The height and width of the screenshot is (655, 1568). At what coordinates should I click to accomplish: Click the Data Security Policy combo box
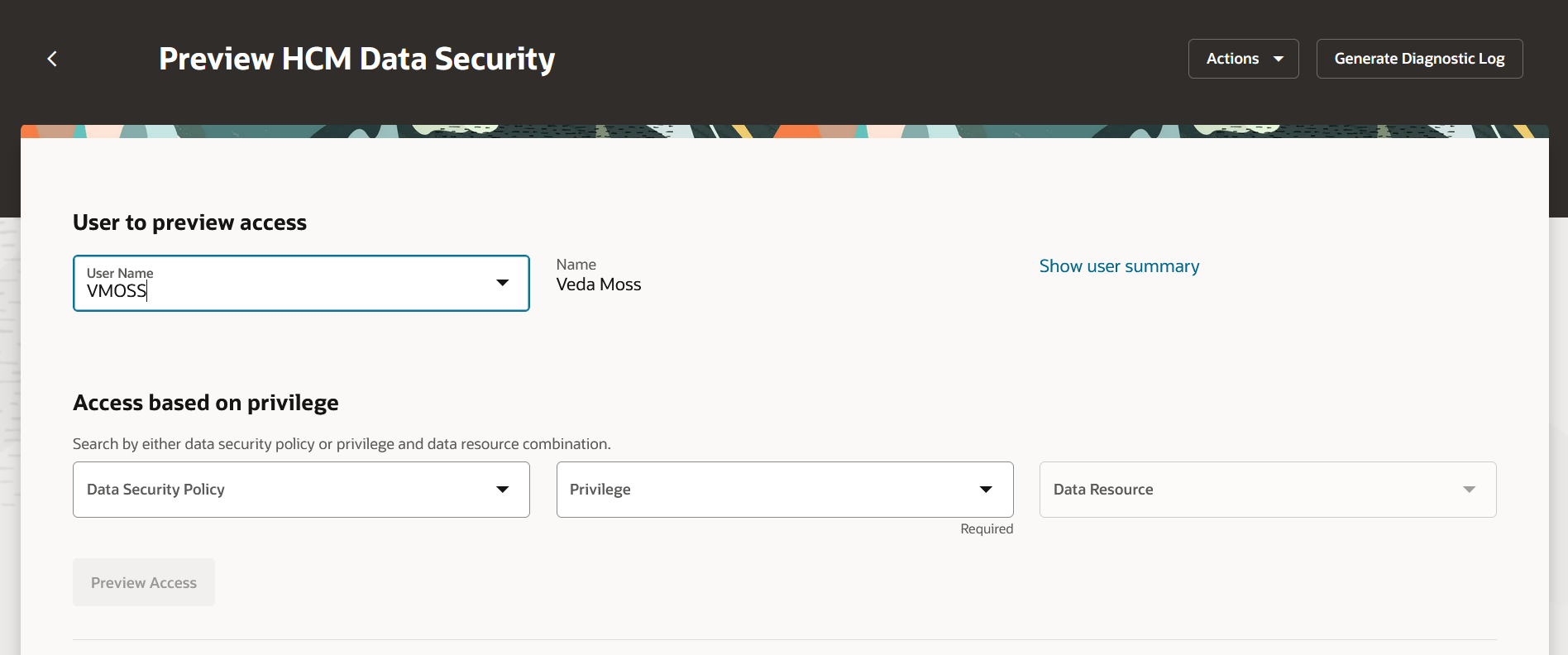point(281,490)
